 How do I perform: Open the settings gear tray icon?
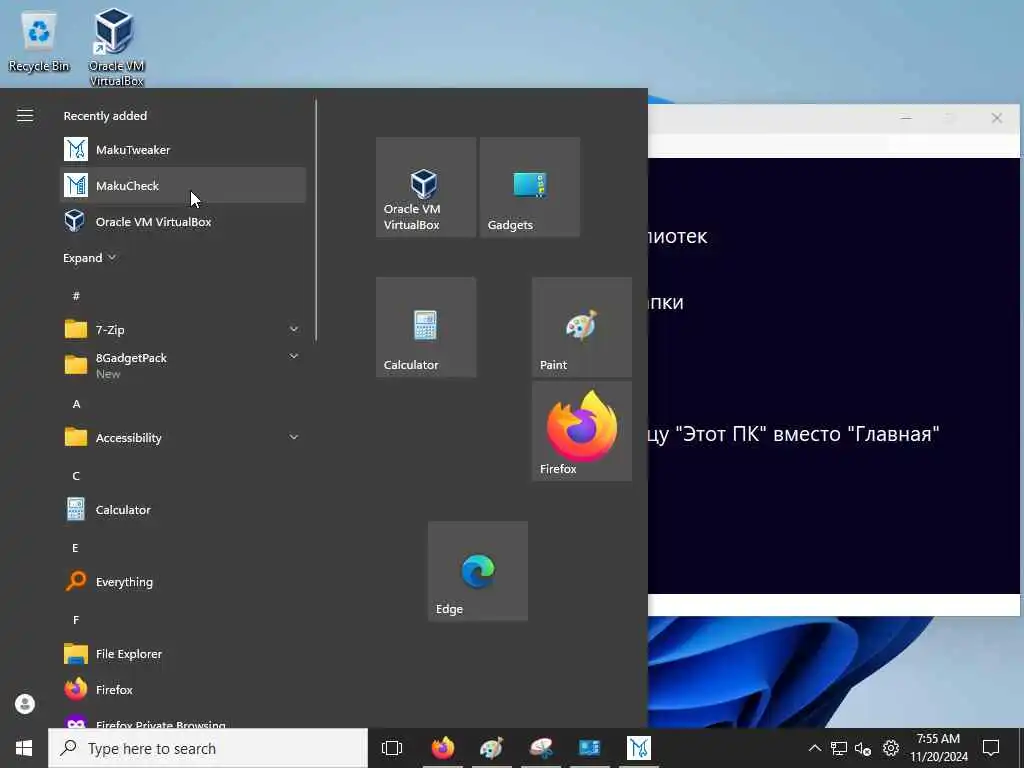(x=891, y=748)
